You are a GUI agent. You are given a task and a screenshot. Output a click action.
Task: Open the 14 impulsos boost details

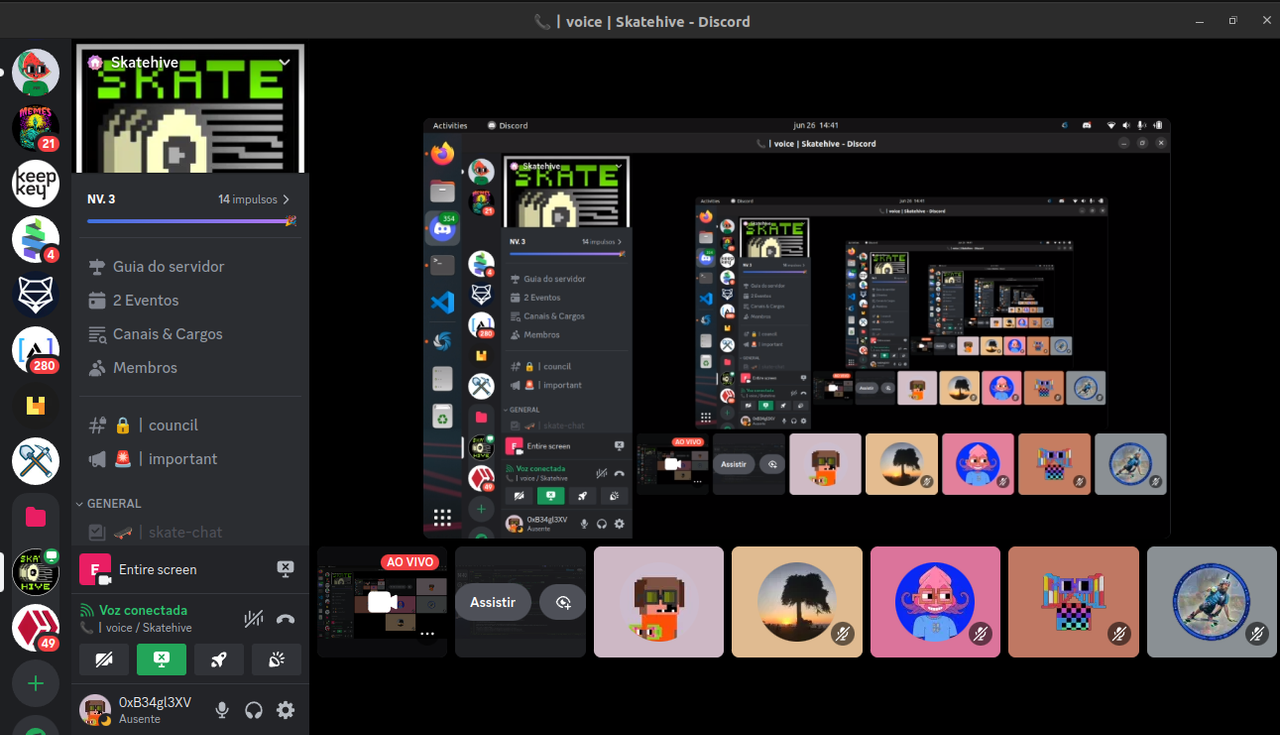point(255,199)
